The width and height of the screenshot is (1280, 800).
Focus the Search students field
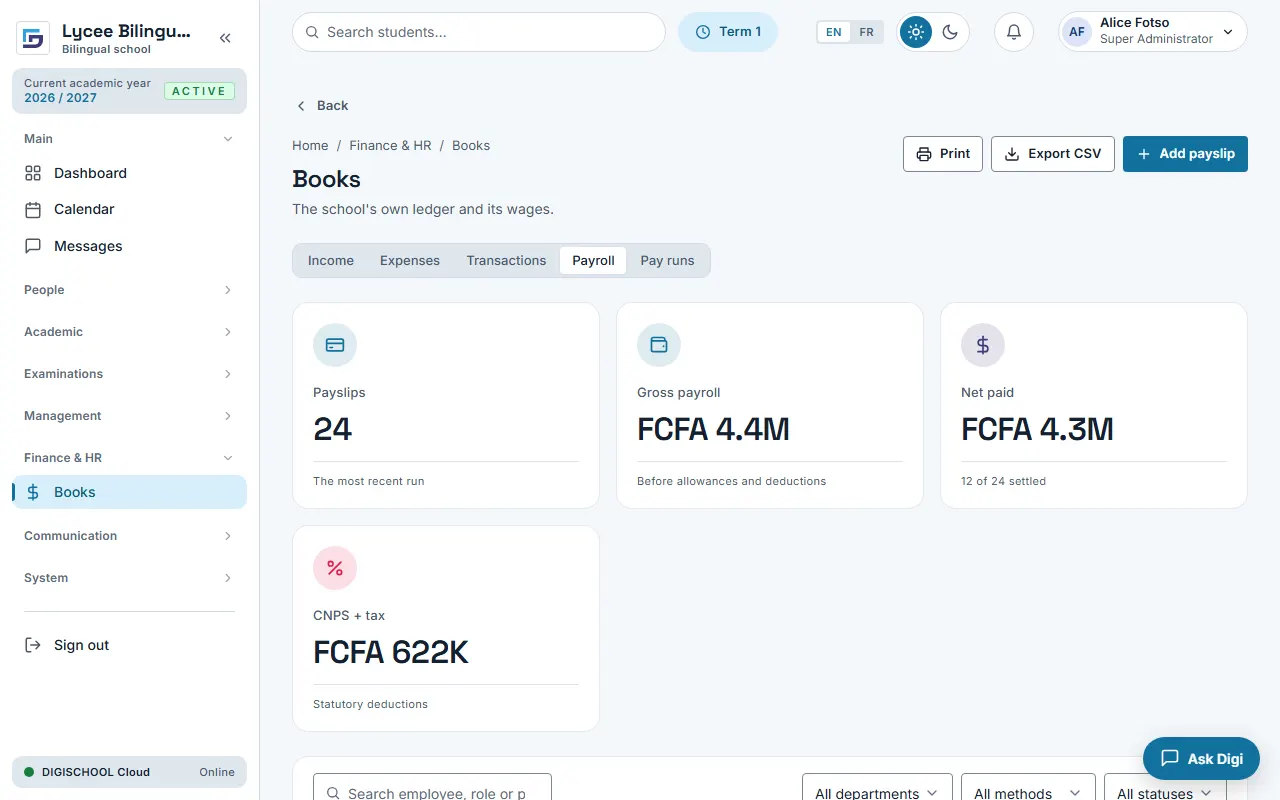click(479, 32)
